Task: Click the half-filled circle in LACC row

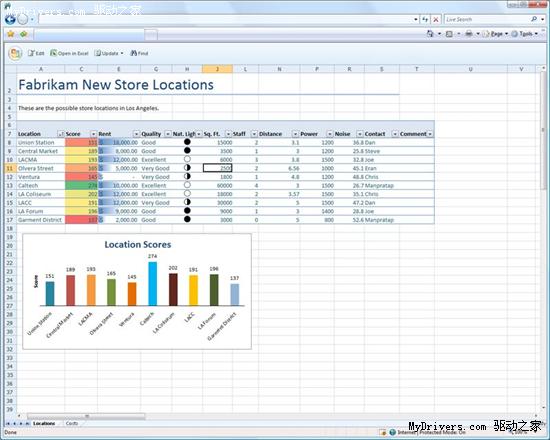Action: click(187, 202)
